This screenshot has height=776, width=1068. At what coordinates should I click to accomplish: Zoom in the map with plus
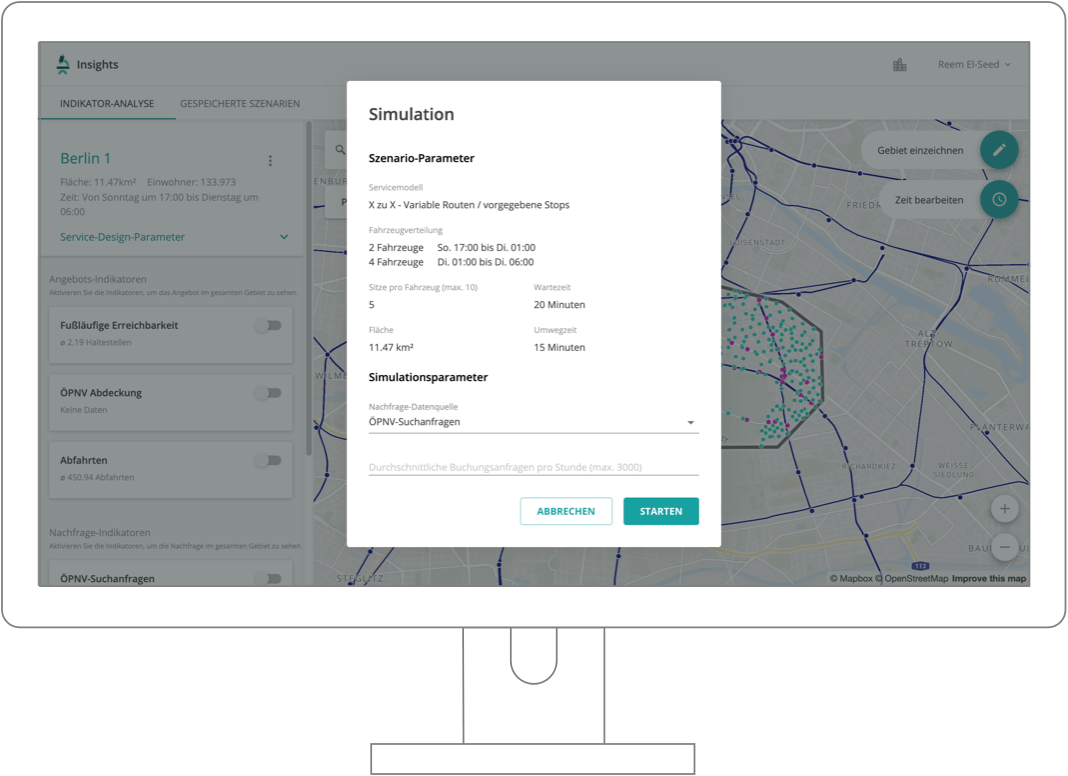pos(1005,509)
